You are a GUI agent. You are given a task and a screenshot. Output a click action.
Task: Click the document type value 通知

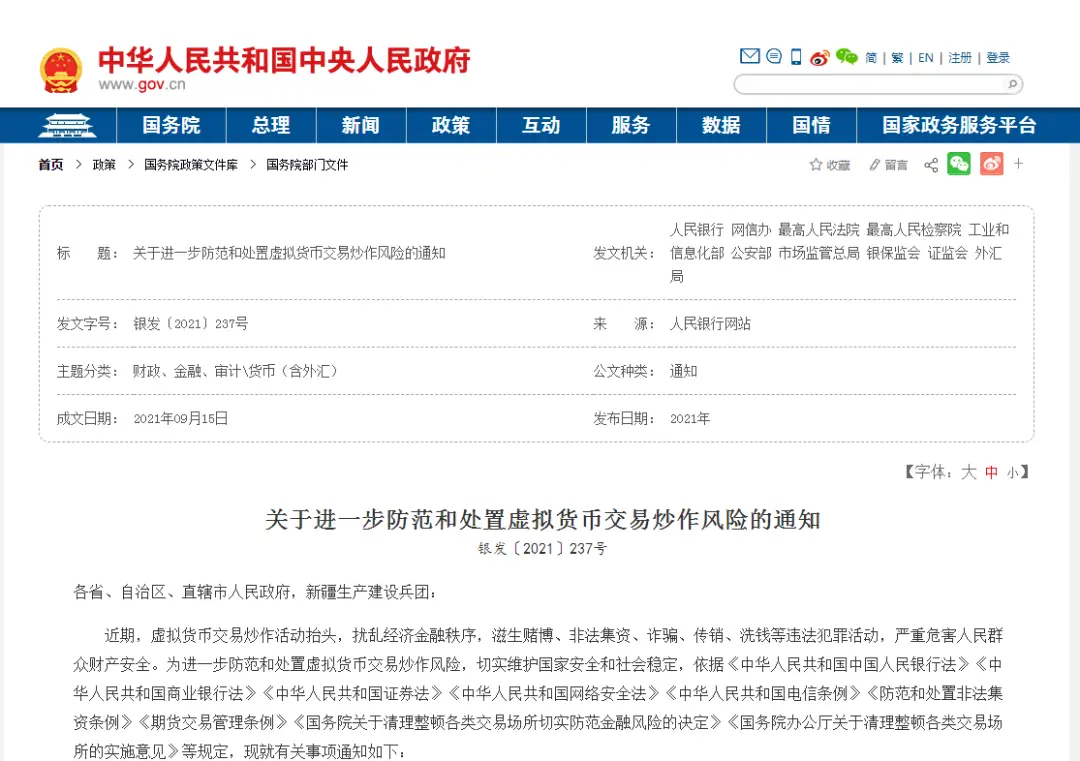click(x=683, y=371)
